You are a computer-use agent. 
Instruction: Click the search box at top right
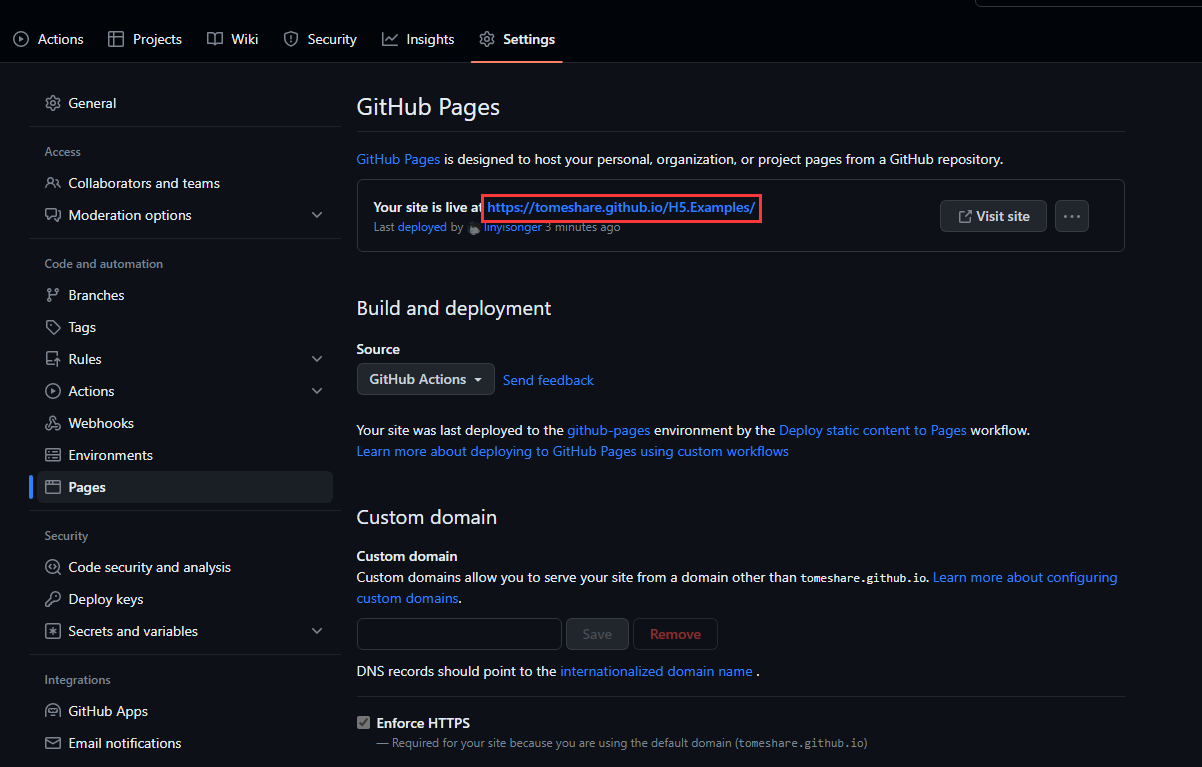pos(1088,3)
